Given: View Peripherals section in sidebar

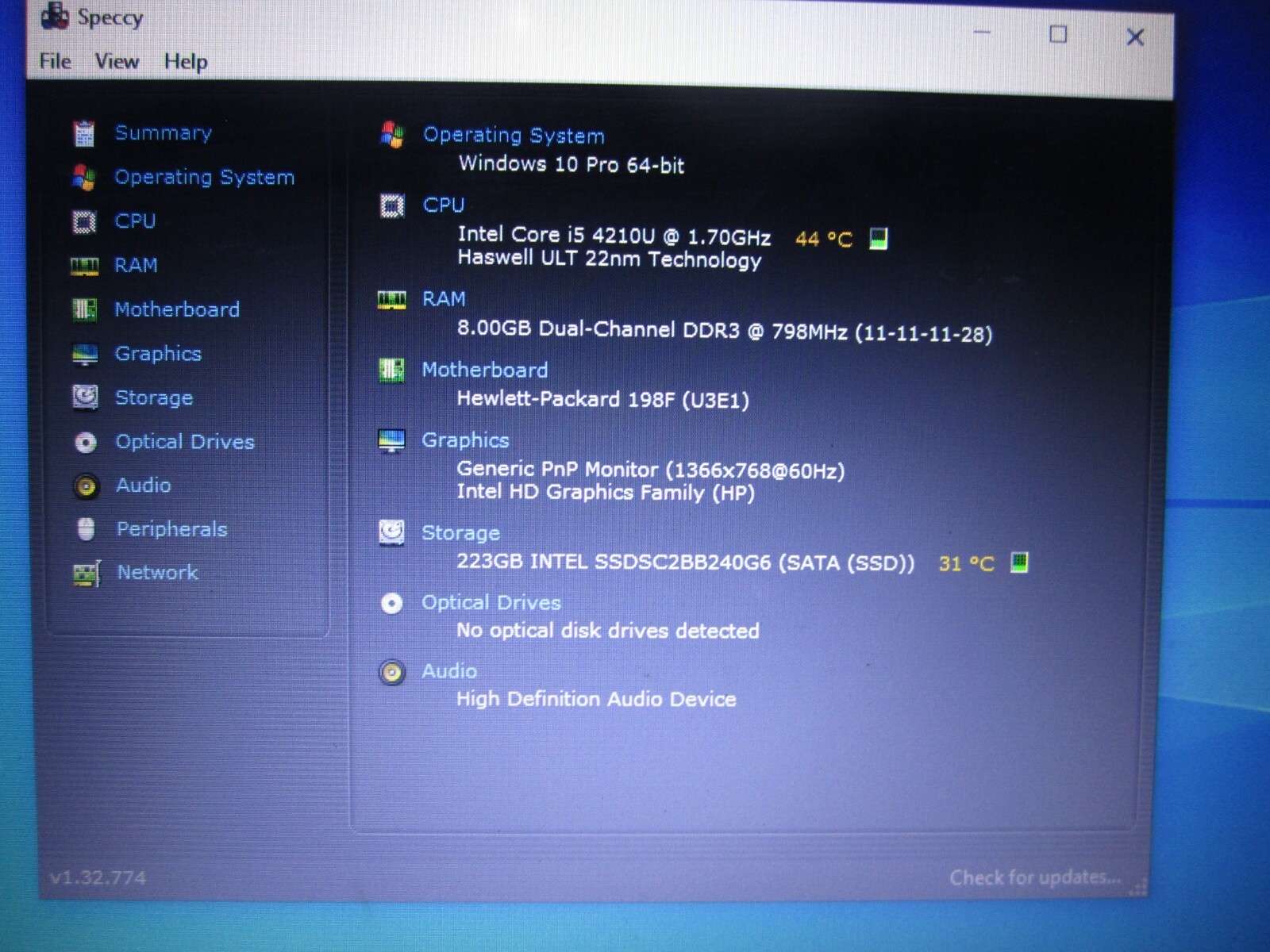Looking at the screenshot, I should (x=172, y=529).
